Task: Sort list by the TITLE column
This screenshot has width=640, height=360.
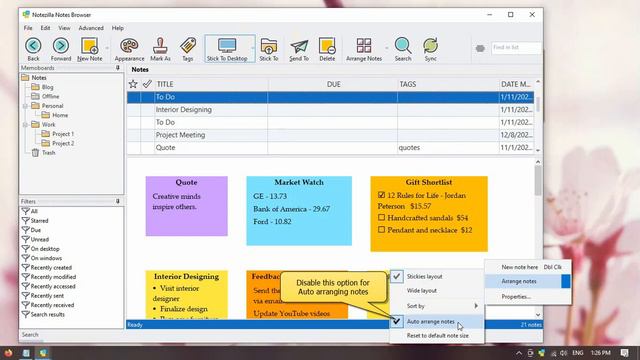Action: coord(211,84)
